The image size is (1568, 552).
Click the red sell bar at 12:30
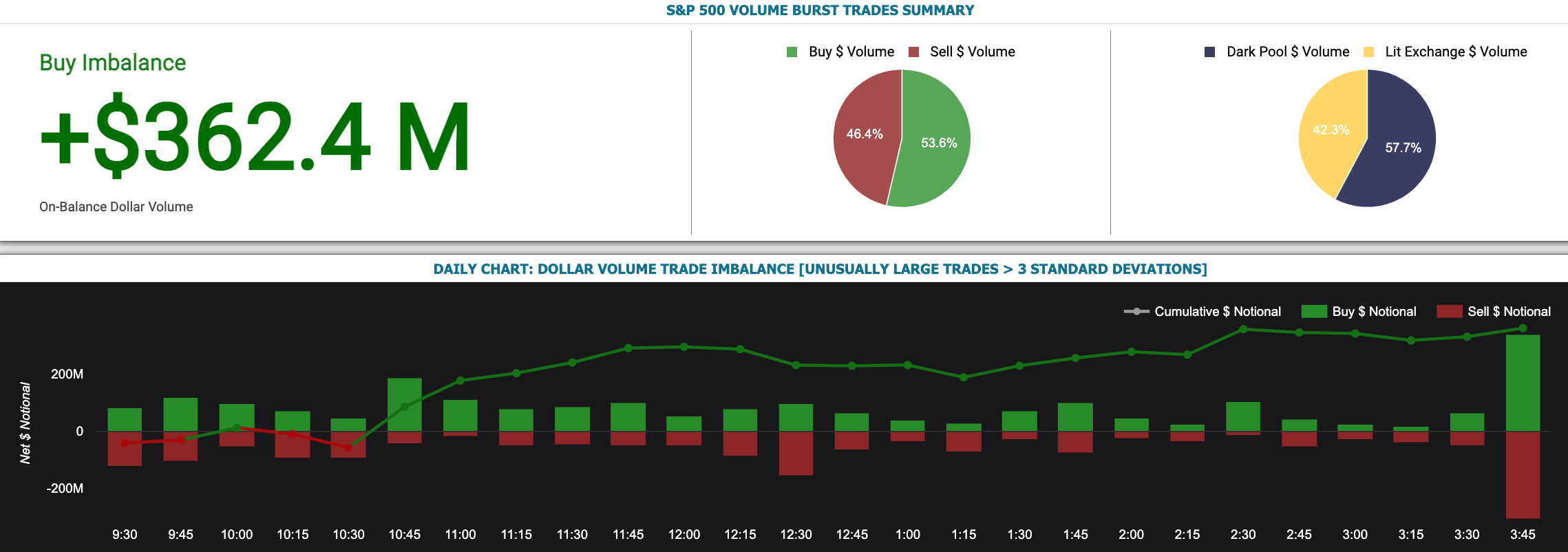(x=796, y=453)
